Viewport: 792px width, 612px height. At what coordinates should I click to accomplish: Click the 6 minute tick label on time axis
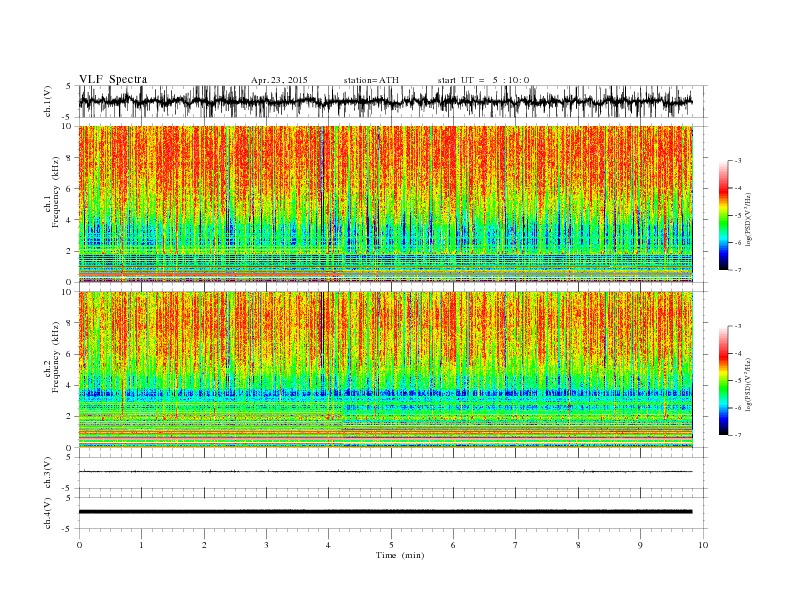[x=453, y=545]
